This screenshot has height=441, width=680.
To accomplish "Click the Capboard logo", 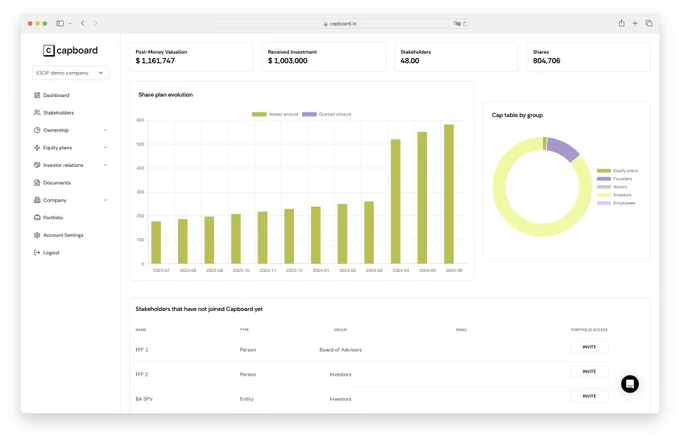I will 70,51.
